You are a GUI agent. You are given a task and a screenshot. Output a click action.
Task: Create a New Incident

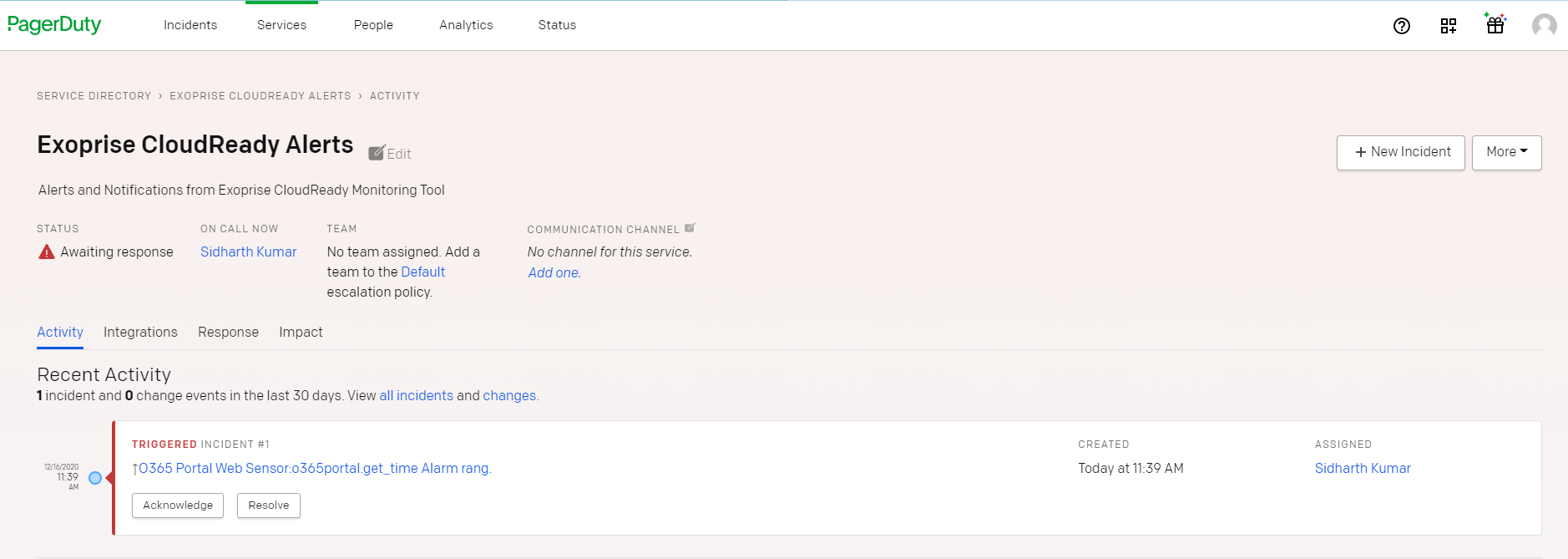[x=1400, y=152]
